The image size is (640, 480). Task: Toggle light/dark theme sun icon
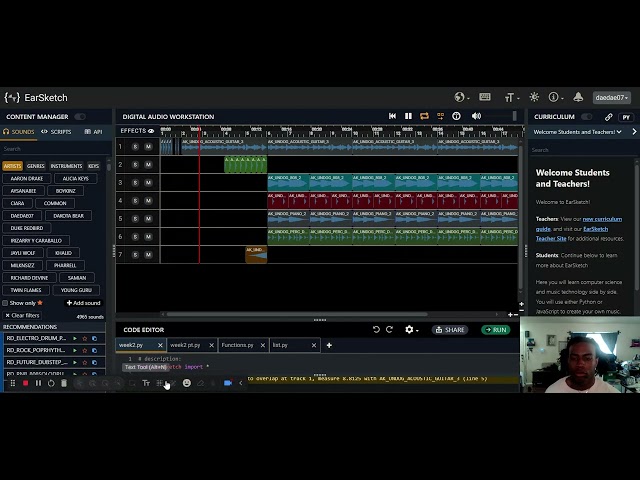534,97
